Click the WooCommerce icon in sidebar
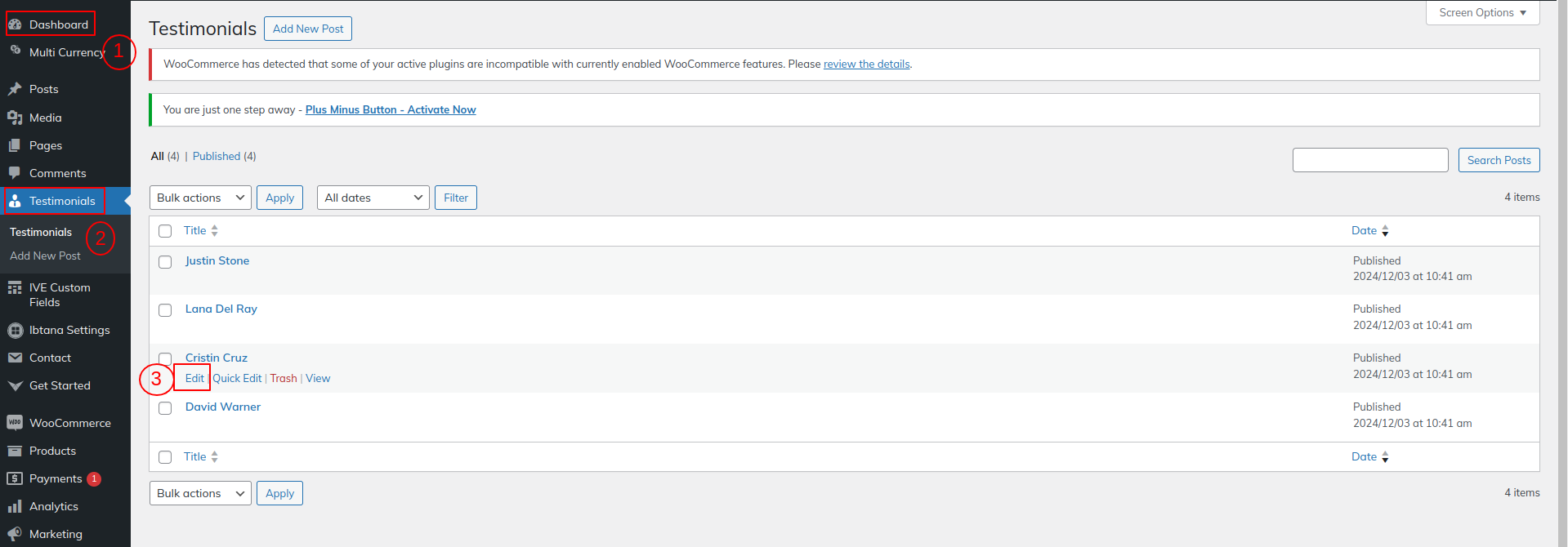 coord(15,423)
